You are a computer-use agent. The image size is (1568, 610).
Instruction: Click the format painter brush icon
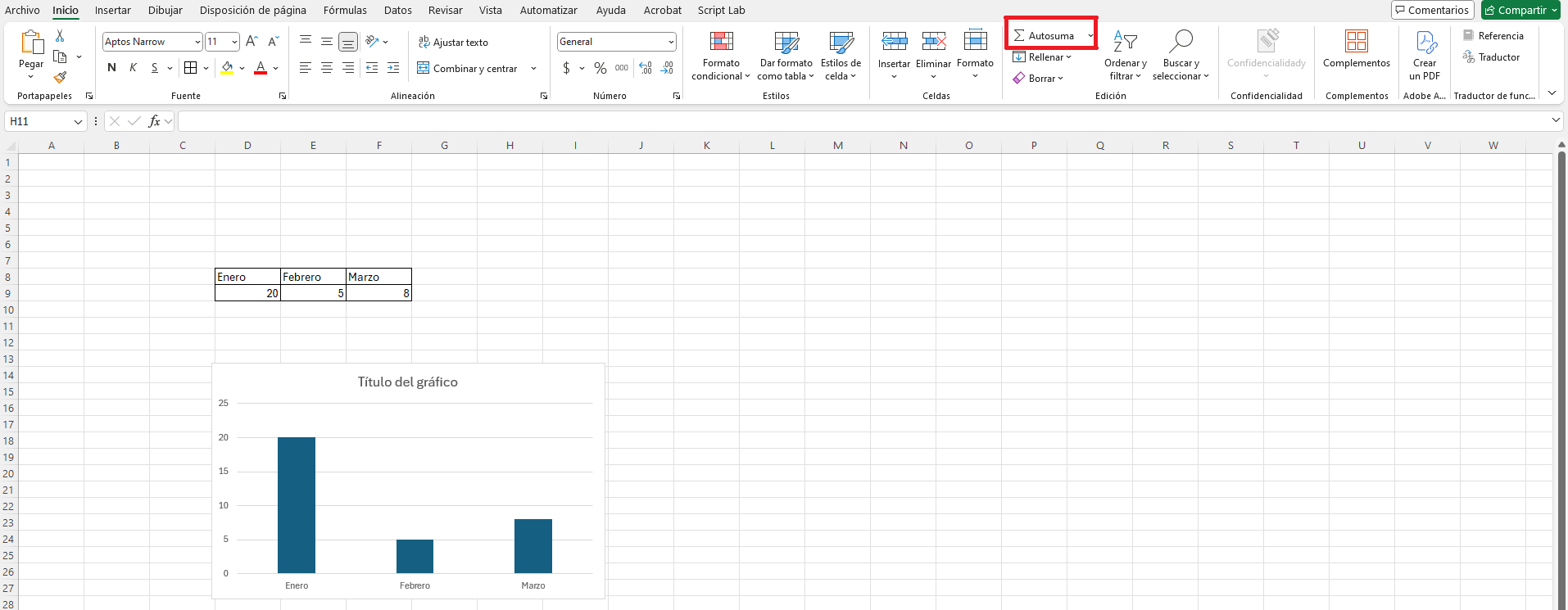pyautogui.click(x=60, y=77)
